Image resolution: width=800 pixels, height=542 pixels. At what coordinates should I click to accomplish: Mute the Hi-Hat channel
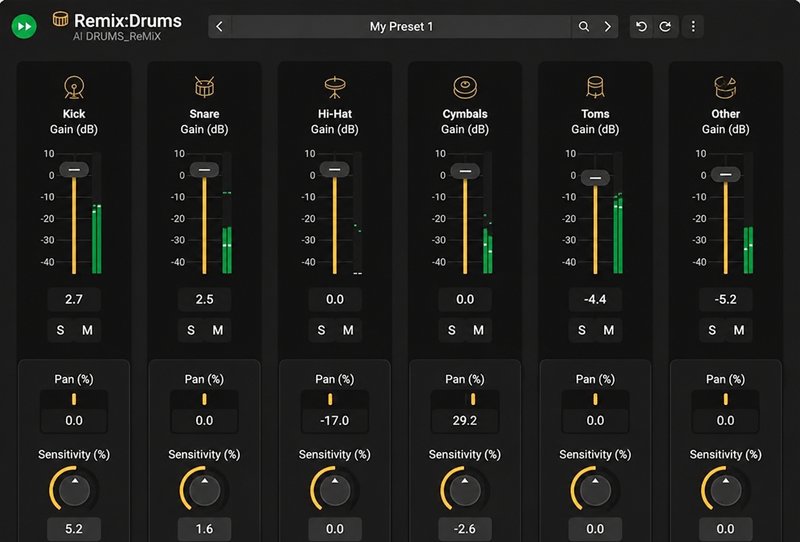pyautogui.click(x=348, y=330)
